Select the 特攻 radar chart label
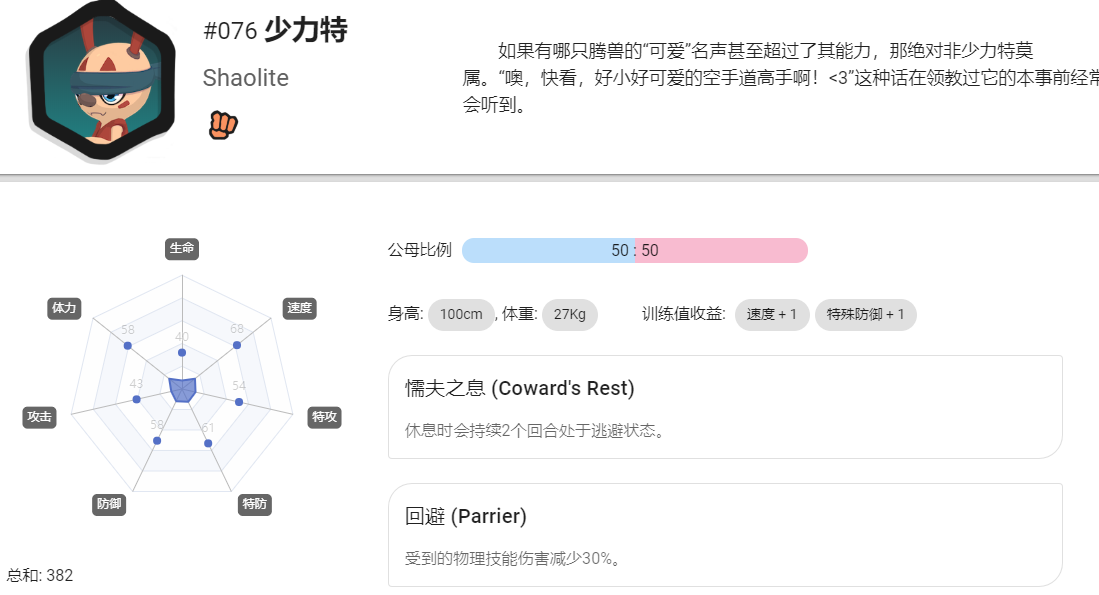This screenshot has height=595, width=1099. 325,417
